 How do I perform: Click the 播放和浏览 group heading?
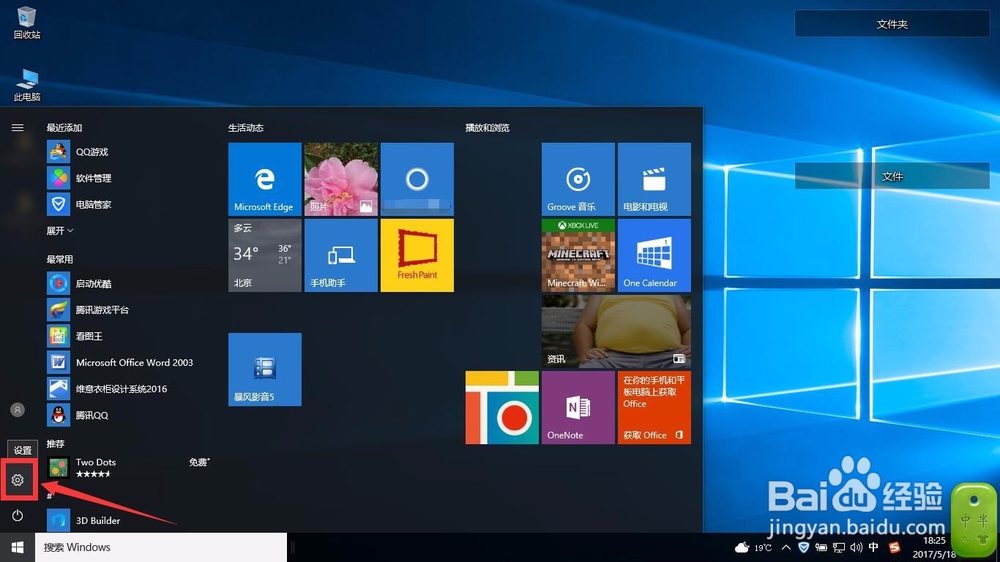487,128
